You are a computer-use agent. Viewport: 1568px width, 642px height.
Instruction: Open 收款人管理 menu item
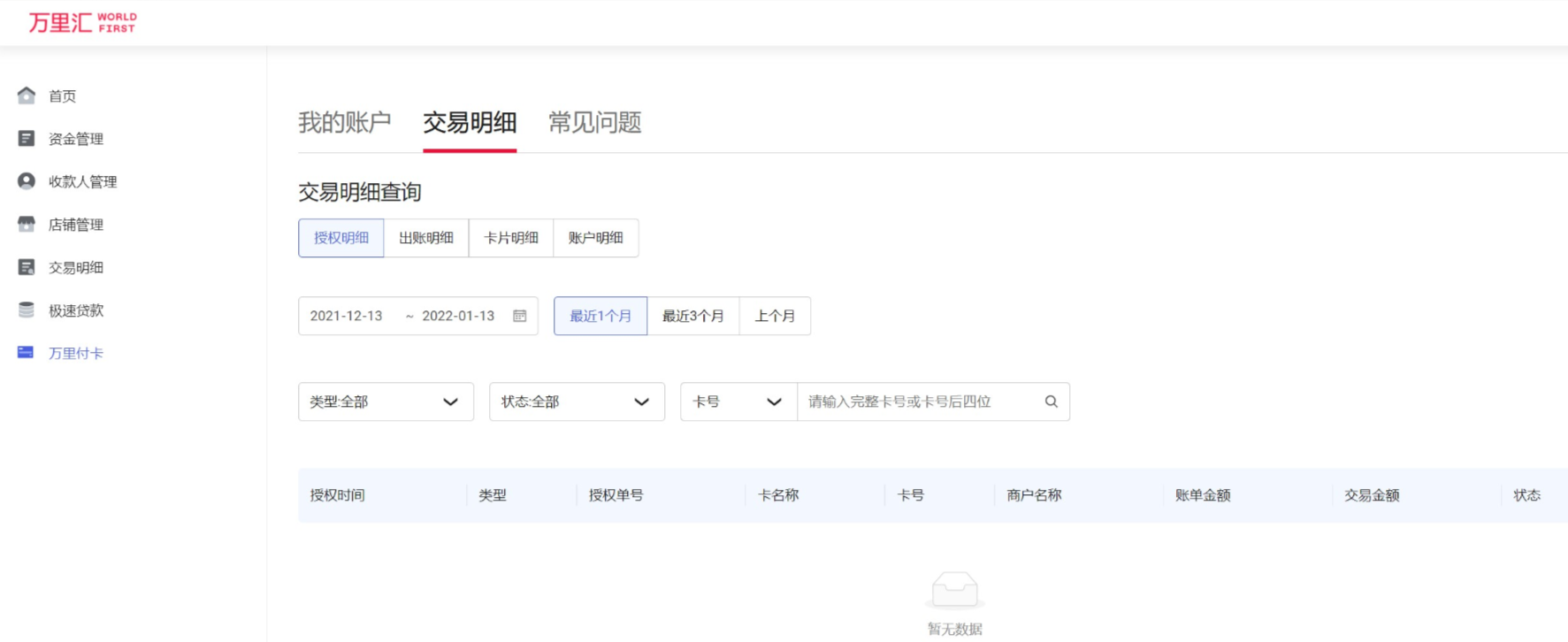click(x=83, y=181)
